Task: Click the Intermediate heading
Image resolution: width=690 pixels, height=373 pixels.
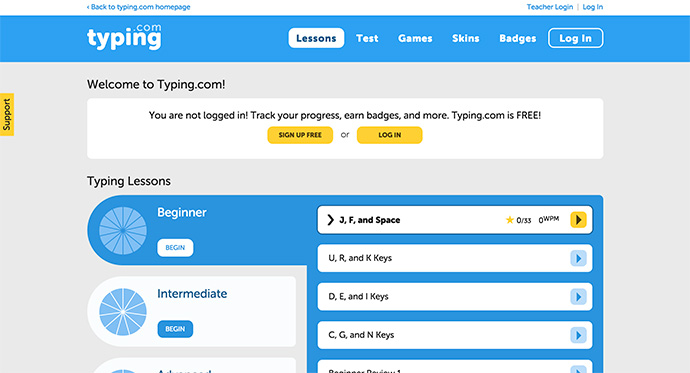Action: click(192, 293)
